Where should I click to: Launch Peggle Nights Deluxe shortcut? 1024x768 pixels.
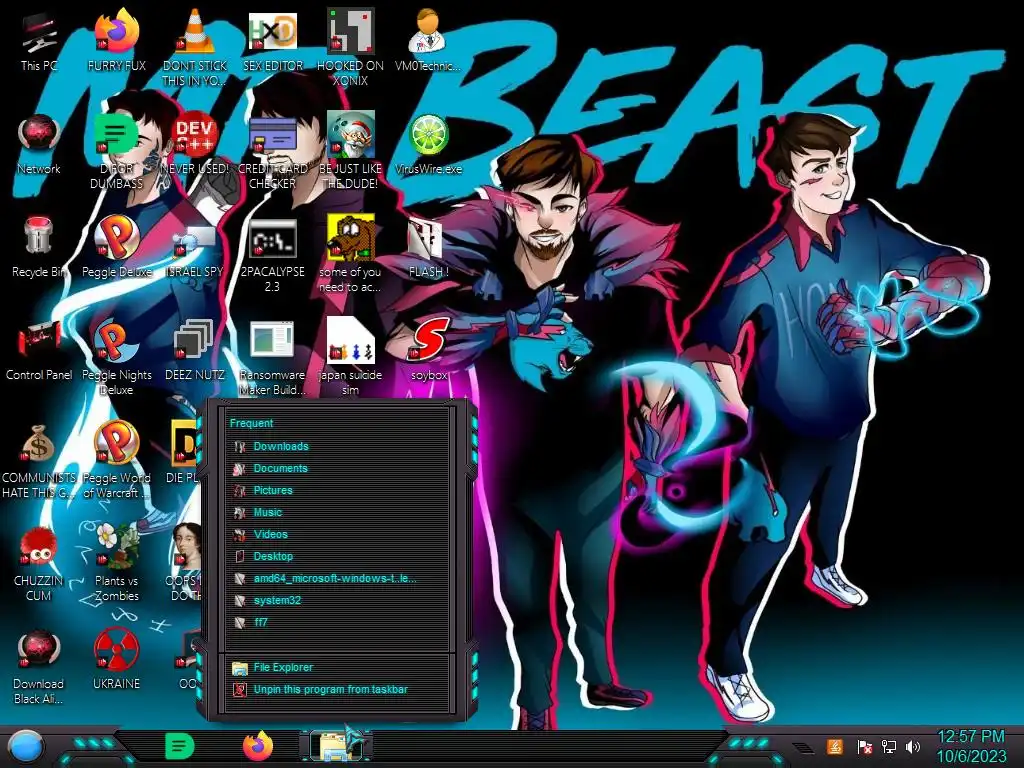(x=116, y=358)
